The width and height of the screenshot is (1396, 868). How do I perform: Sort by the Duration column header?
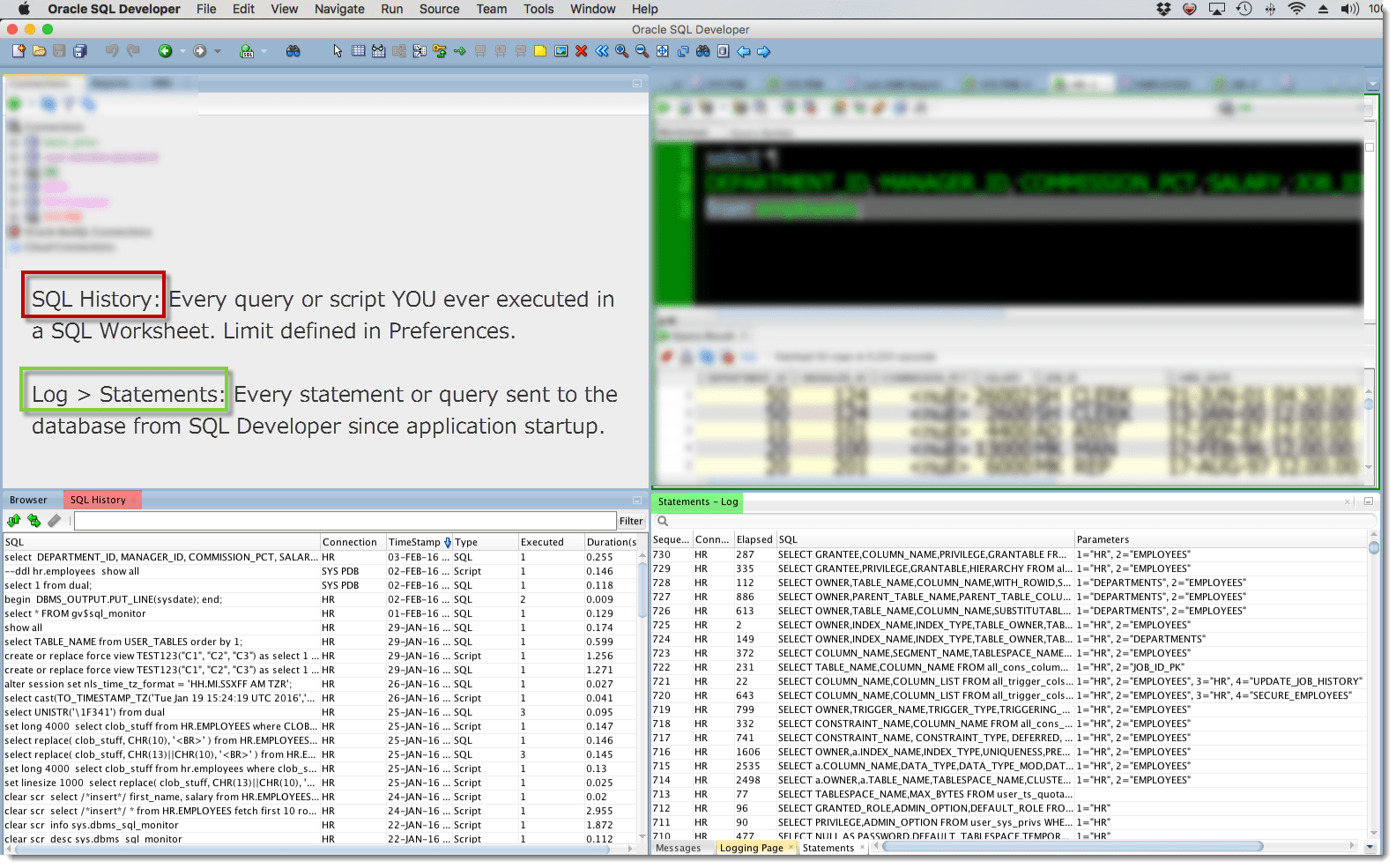coord(611,542)
